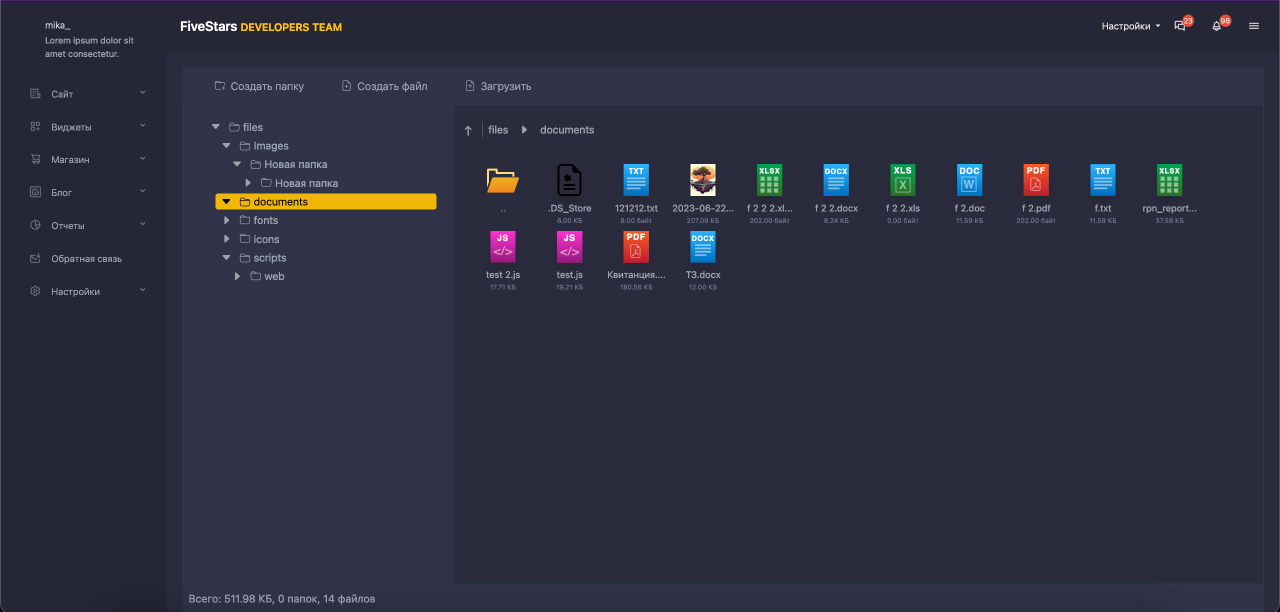Click the up arrow in breadcrumb bar
The height and width of the screenshot is (612, 1280).
[x=468, y=131]
